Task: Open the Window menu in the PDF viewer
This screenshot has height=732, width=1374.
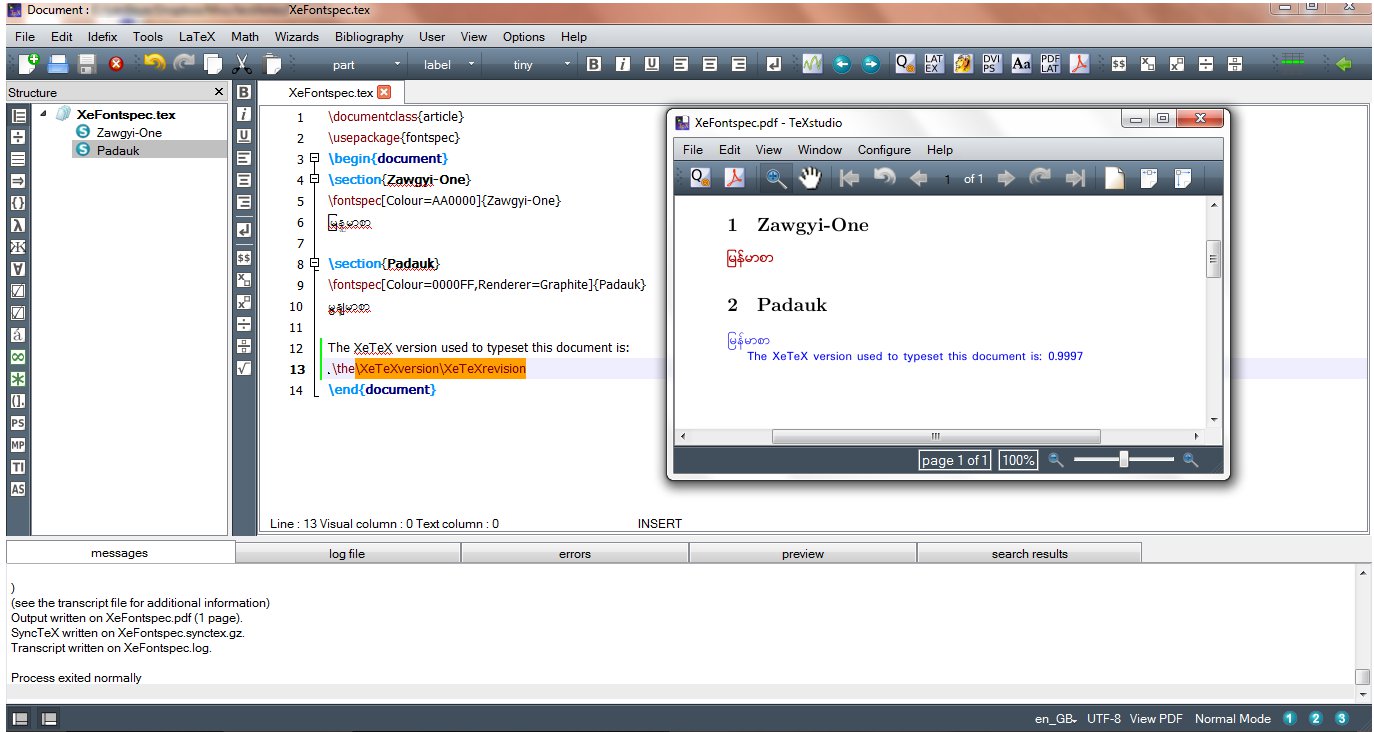Action: click(x=819, y=150)
